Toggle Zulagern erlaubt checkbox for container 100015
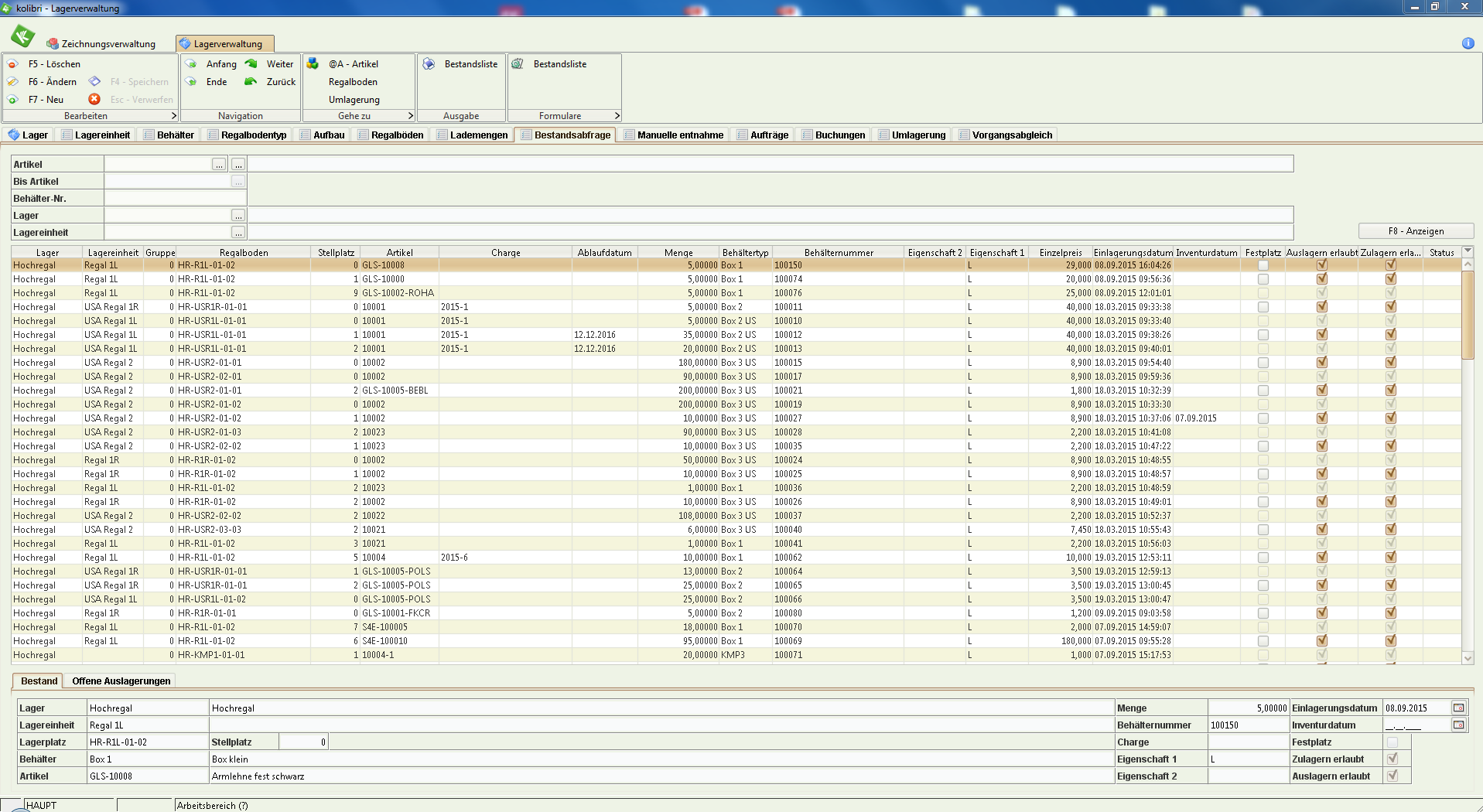1483x812 pixels. tap(1391, 363)
